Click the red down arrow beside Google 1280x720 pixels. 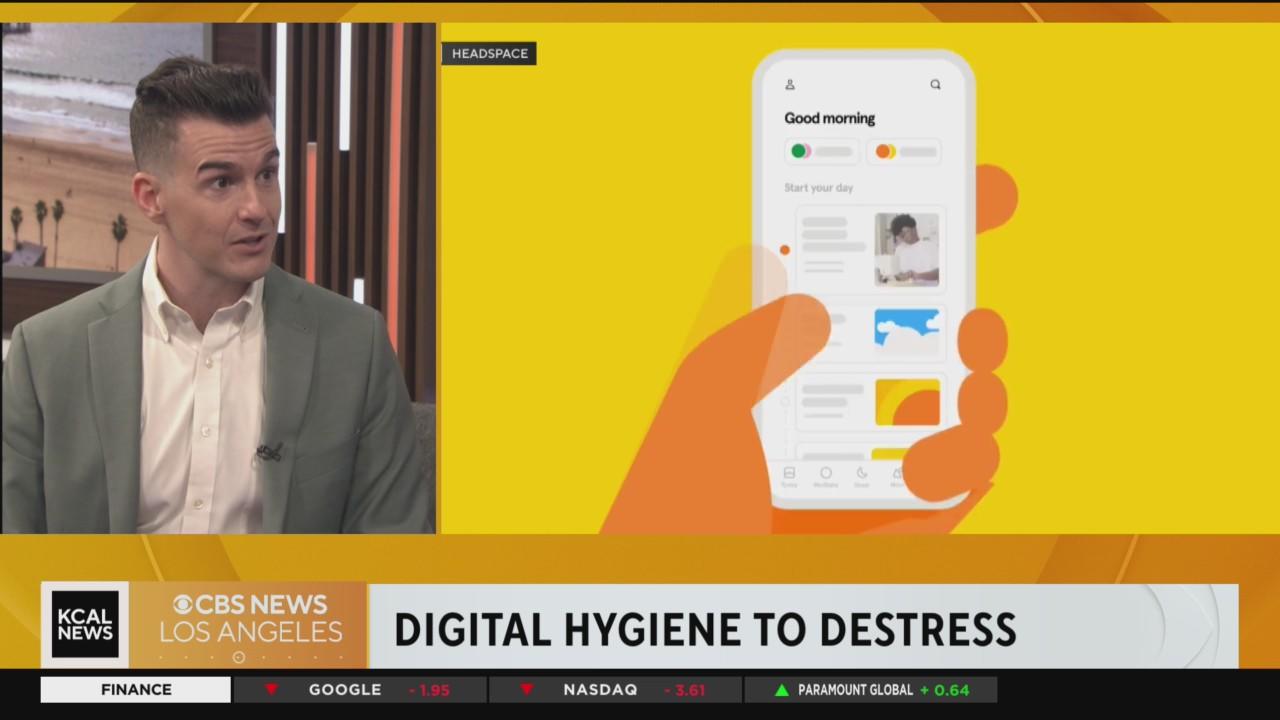[270, 690]
